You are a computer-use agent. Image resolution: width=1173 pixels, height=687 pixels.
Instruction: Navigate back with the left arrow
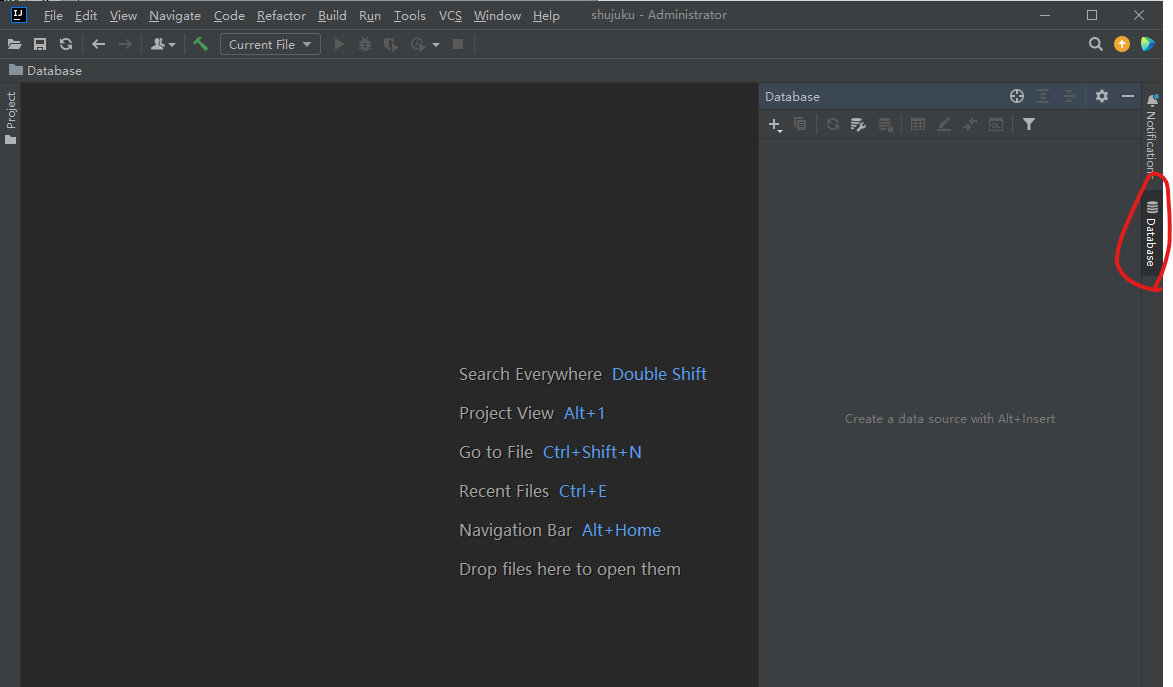point(98,44)
